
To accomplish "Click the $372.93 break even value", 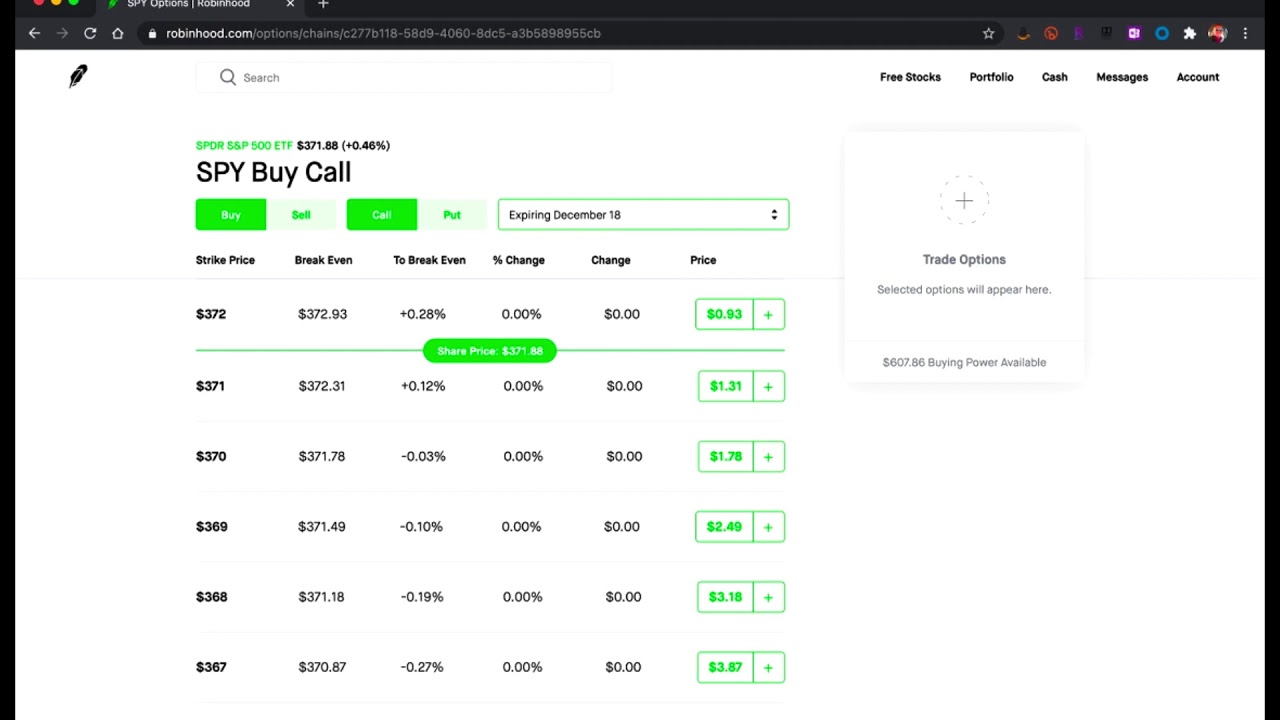I will click(322, 314).
